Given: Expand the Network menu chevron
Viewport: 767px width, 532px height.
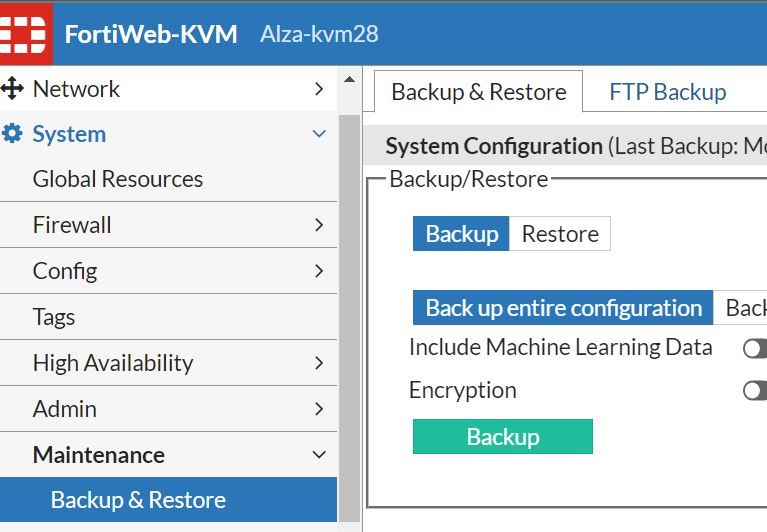Looking at the screenshot, I should tap(319, 89).
